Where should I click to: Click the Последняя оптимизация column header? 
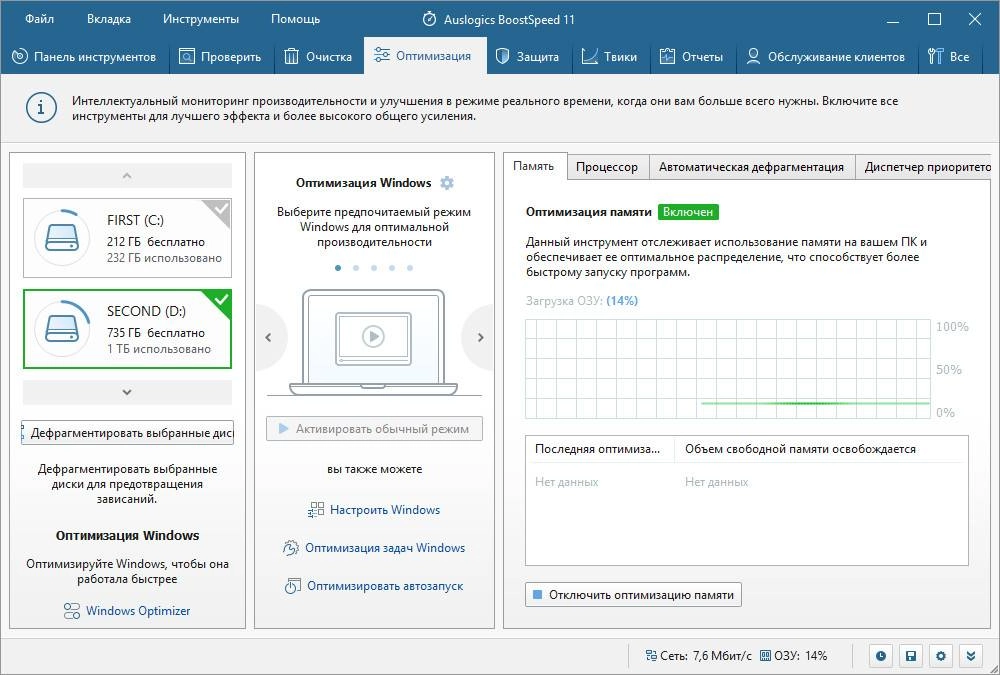coord(599,449)
